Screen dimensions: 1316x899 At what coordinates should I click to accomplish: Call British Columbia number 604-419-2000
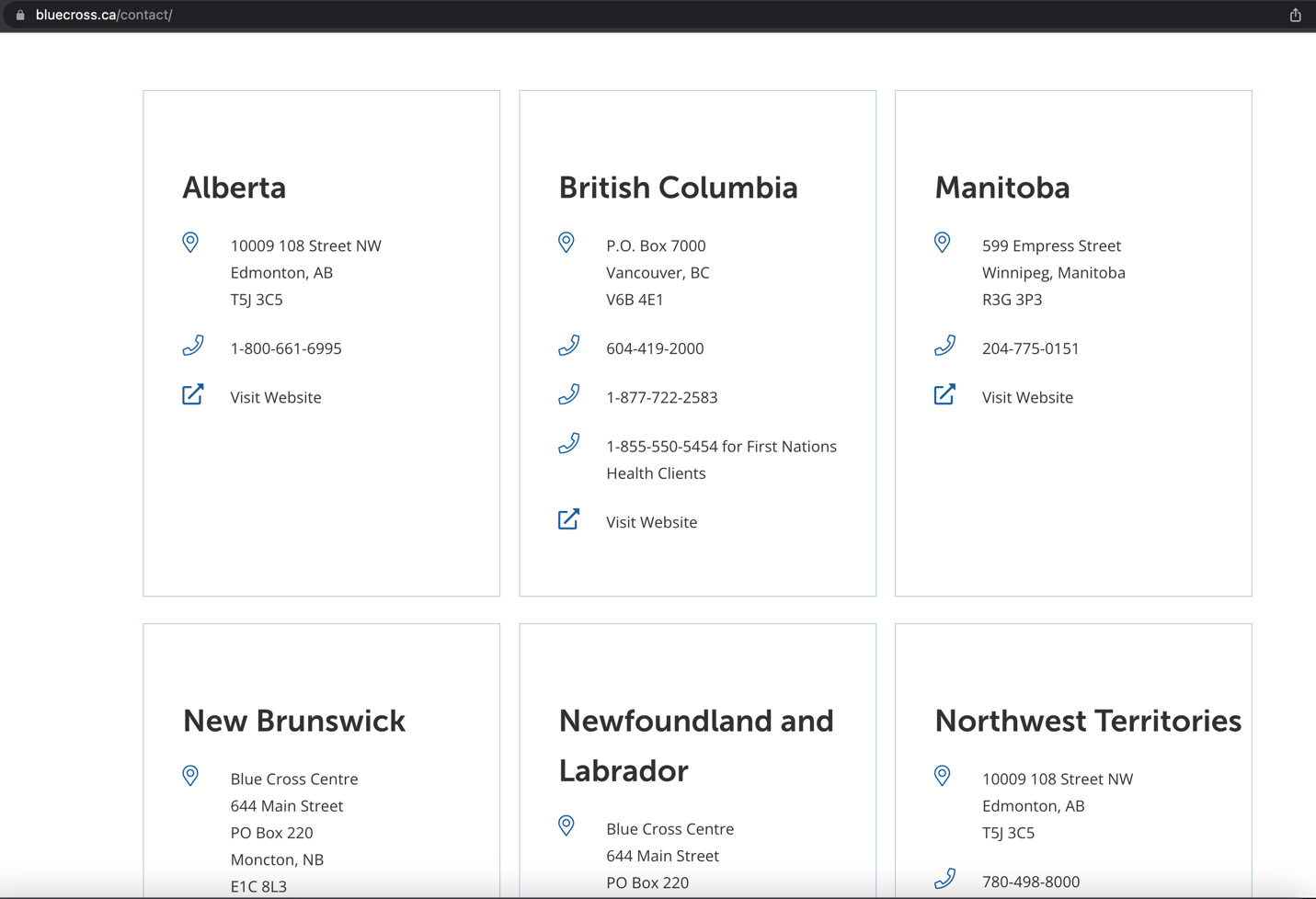(x=655, y=348)
